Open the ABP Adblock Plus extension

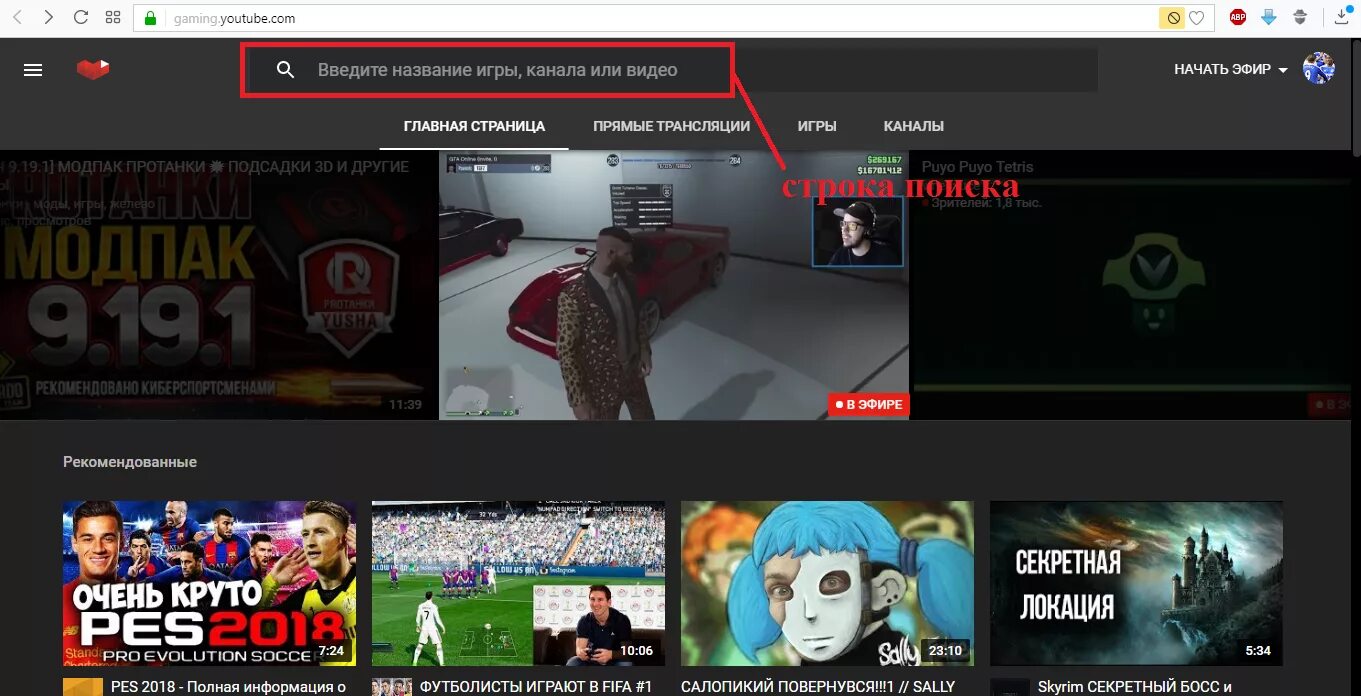point(1238,17)
